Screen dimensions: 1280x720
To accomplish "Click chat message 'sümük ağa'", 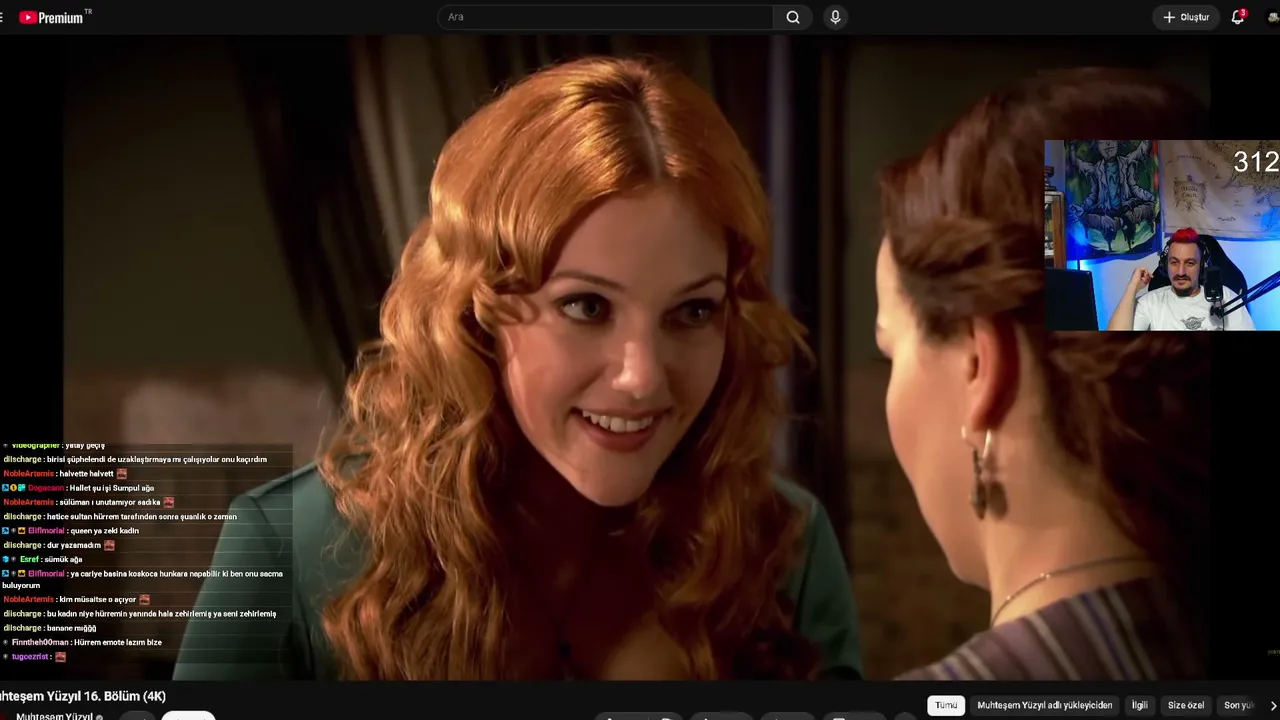I will tap(63, 559).
